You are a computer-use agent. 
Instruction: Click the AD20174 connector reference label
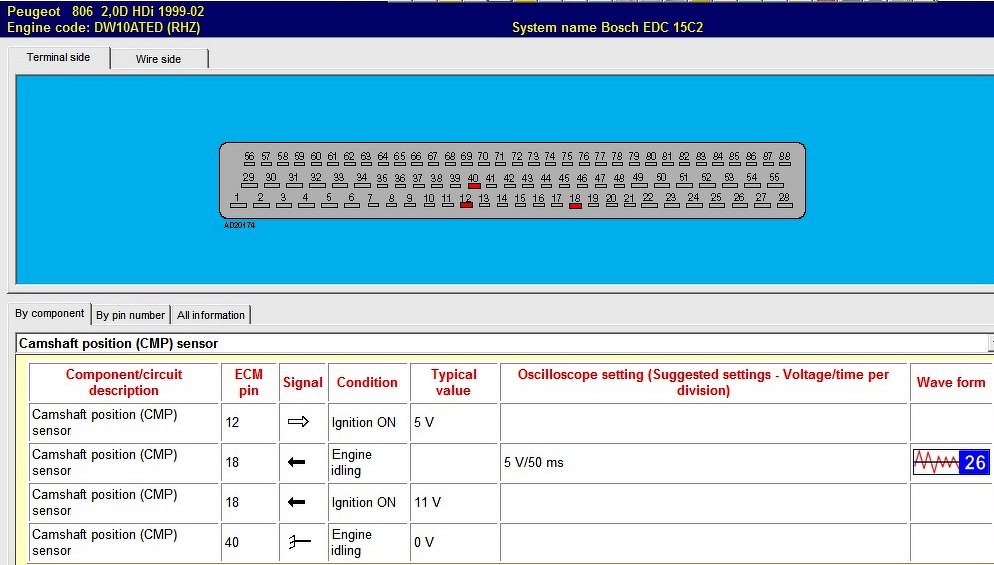239,225
